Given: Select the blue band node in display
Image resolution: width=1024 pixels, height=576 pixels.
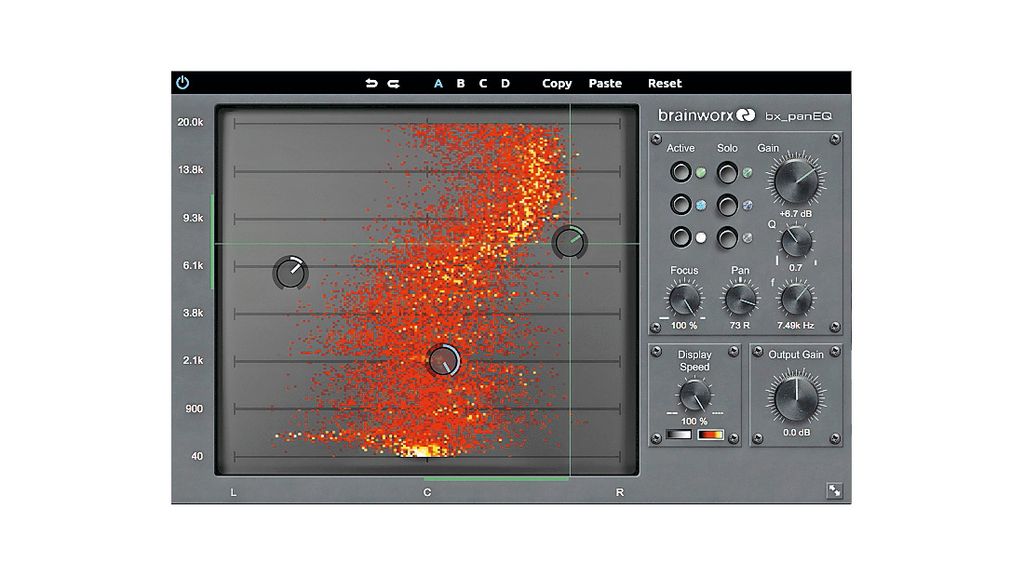Looking at the screenshot, I should [x=444, y=360].
